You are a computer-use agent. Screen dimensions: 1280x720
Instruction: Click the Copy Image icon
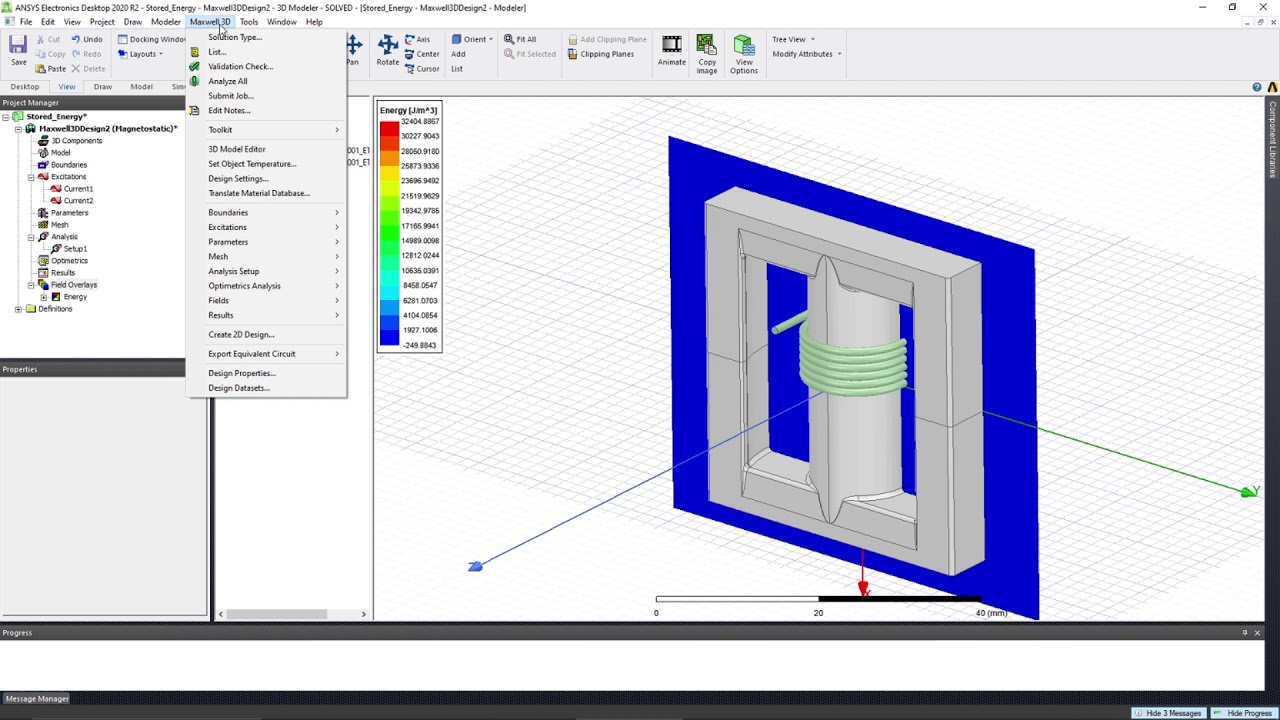click(x=707, y=45)
